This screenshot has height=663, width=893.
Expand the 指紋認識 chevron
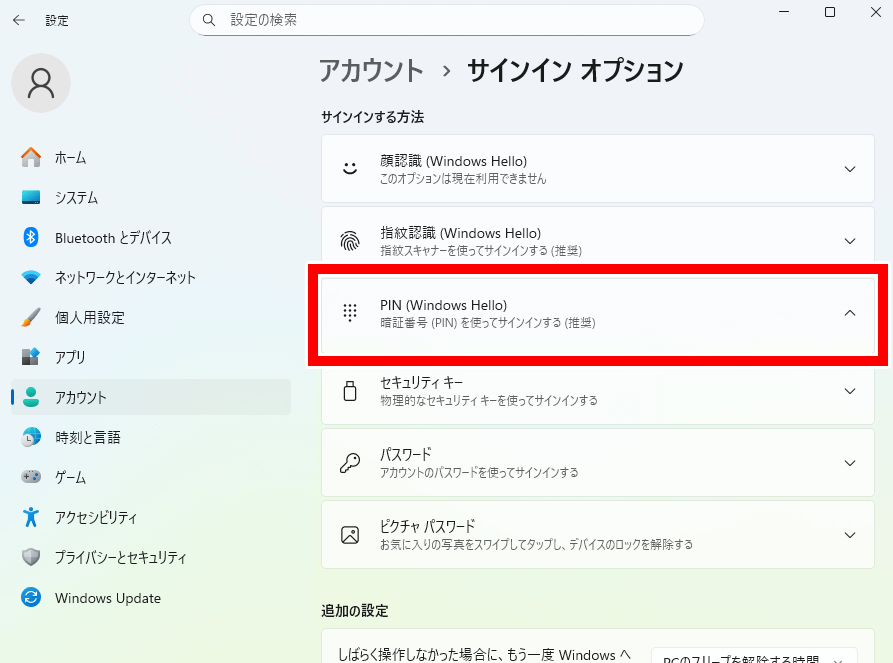click(850, 241)
